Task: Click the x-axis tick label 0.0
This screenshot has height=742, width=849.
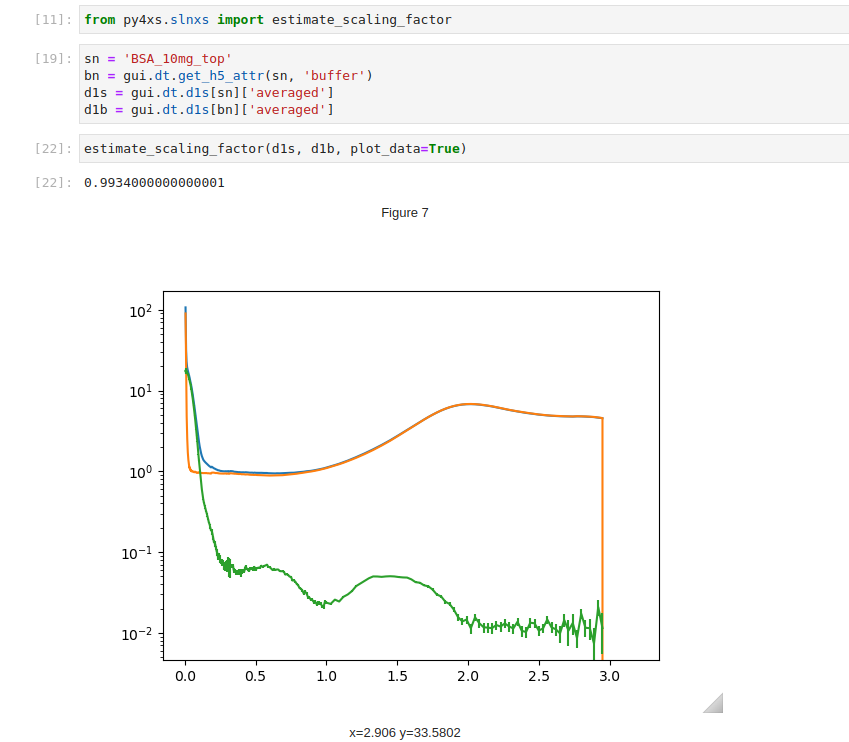Action: tap(185, 676)
